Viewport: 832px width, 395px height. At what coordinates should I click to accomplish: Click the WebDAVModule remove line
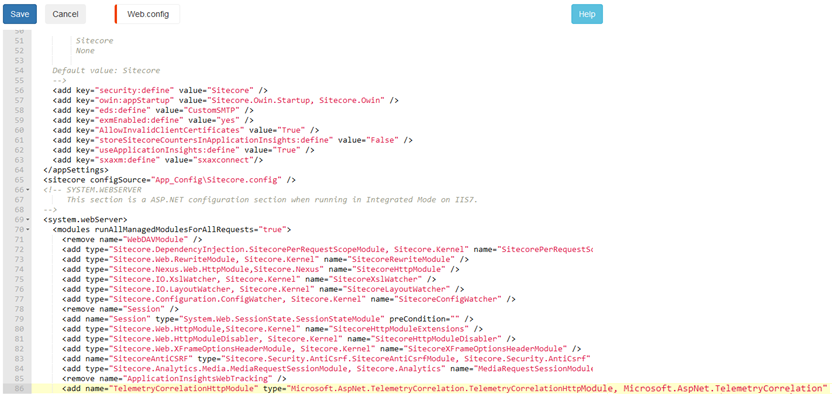click(x=132, y=239)
